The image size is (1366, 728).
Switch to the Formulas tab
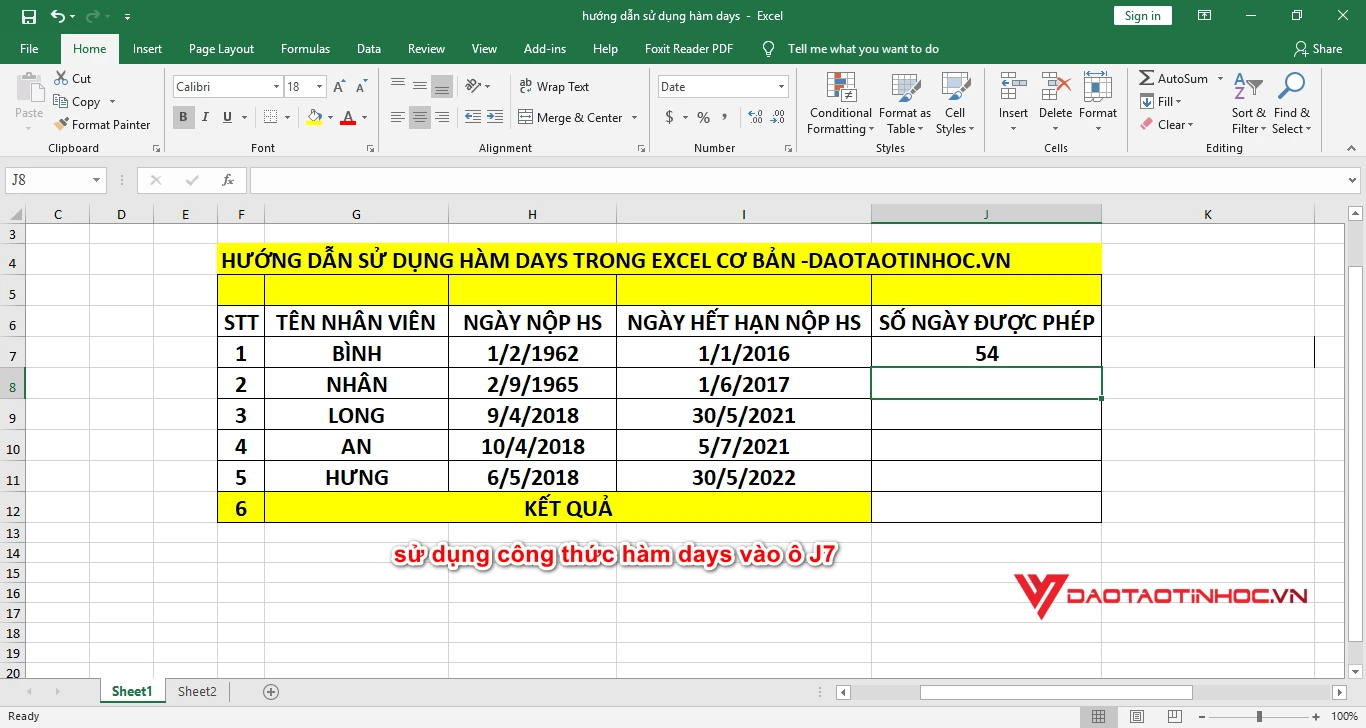point(305,49)
